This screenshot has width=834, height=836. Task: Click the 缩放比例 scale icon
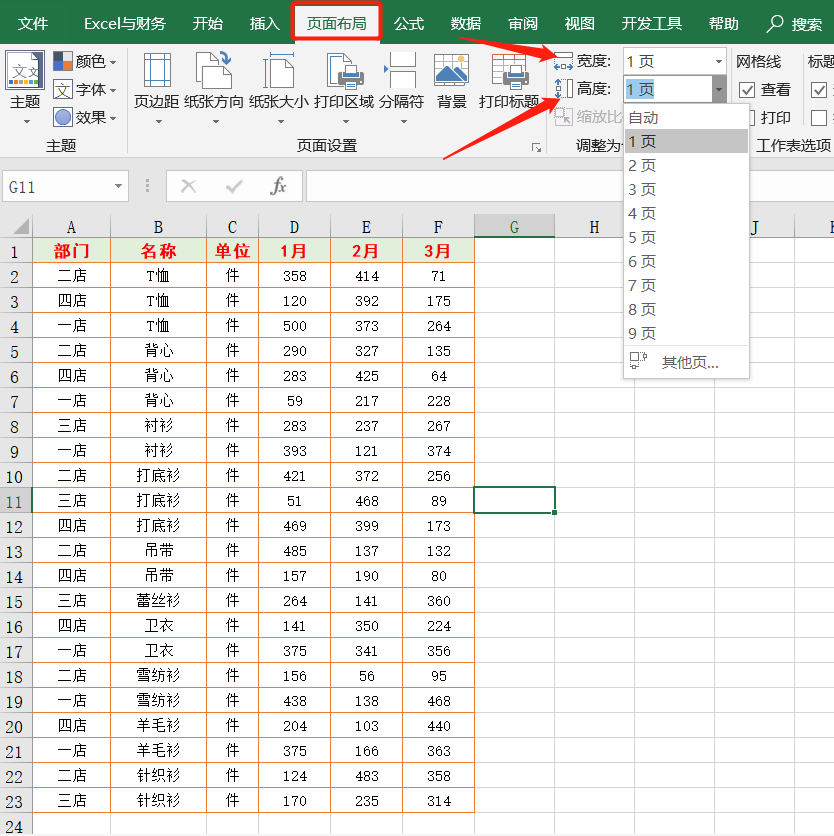[x=563, y=116]
